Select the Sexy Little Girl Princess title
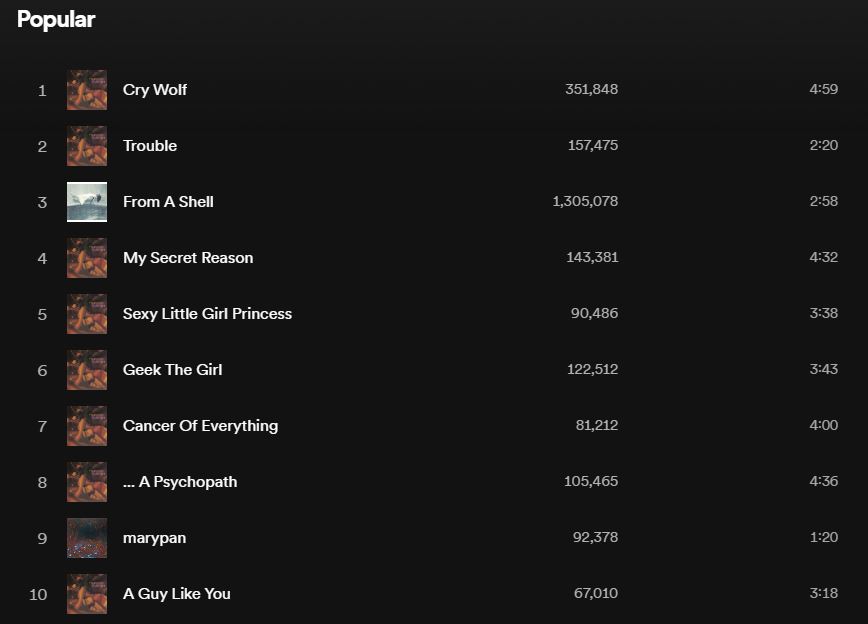 click(x=207, y=314)
